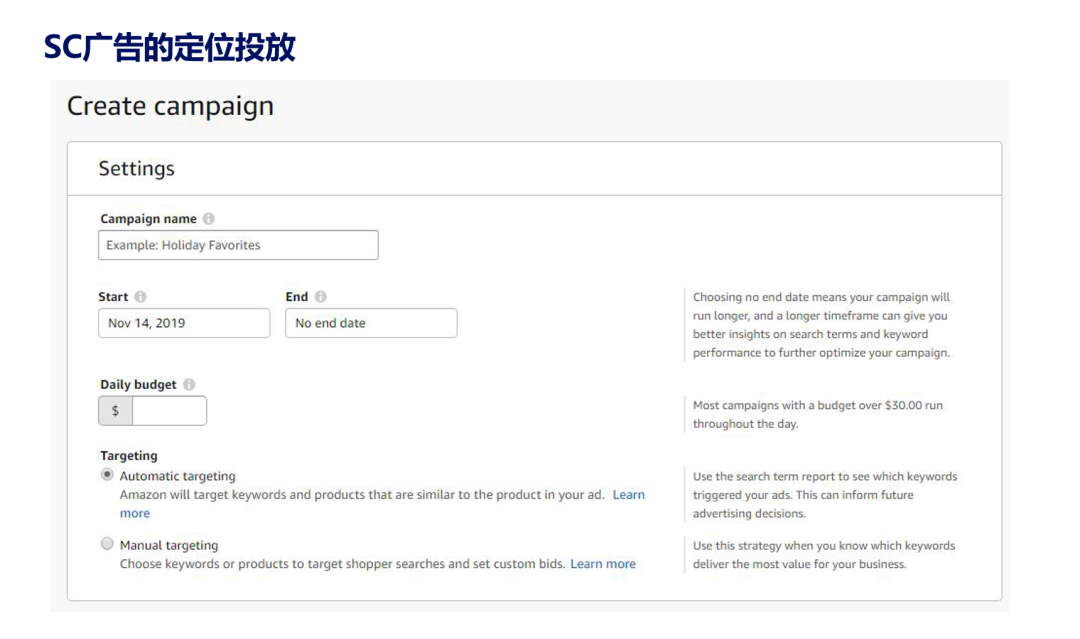Click the Targeting section label
The width and height of the screenshot is (1080, 639).
129,455
